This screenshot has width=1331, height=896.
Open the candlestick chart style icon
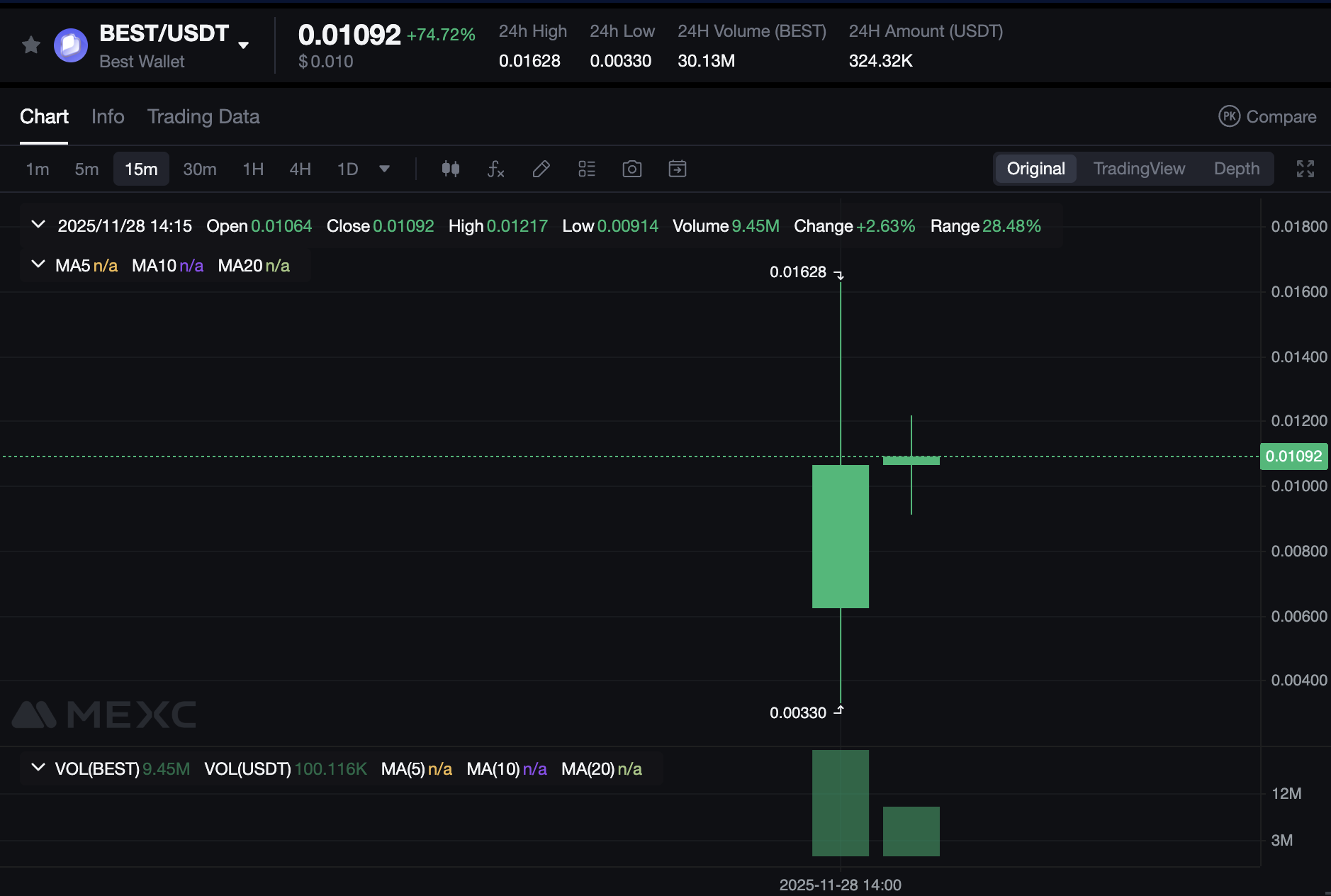pos(450,169)
